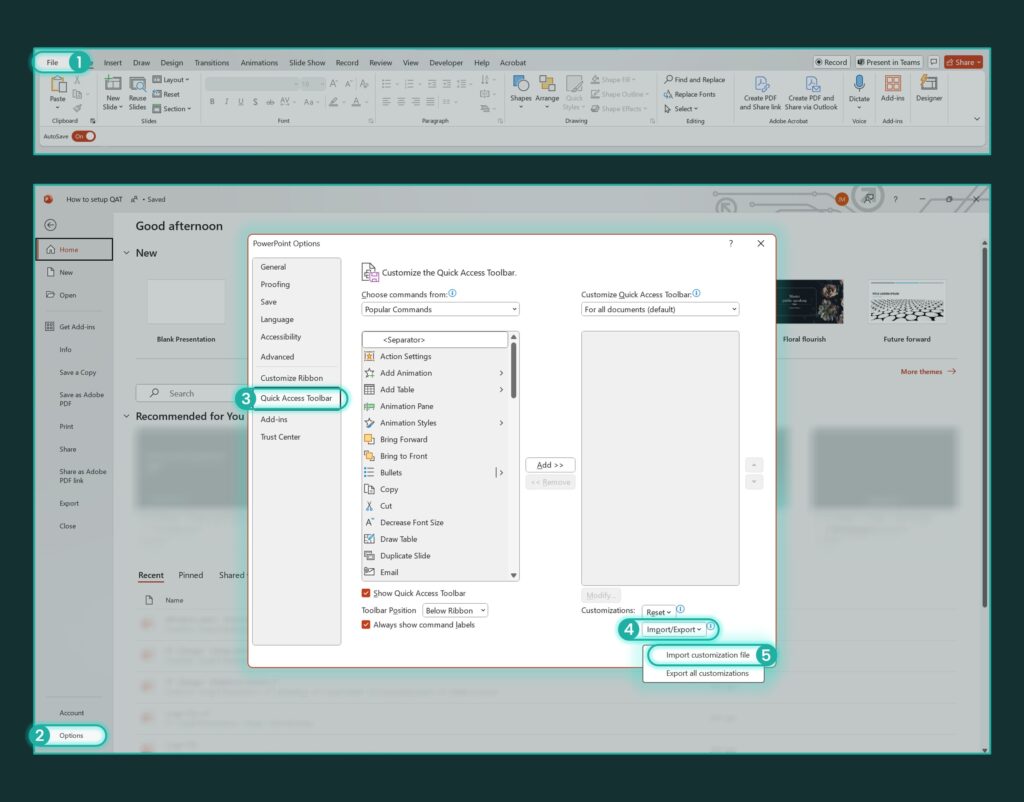This screenshot has width=1024, height=802.
Task: Click the Record button in title bar
Action: pyautogui.click(x=831, y=62)
